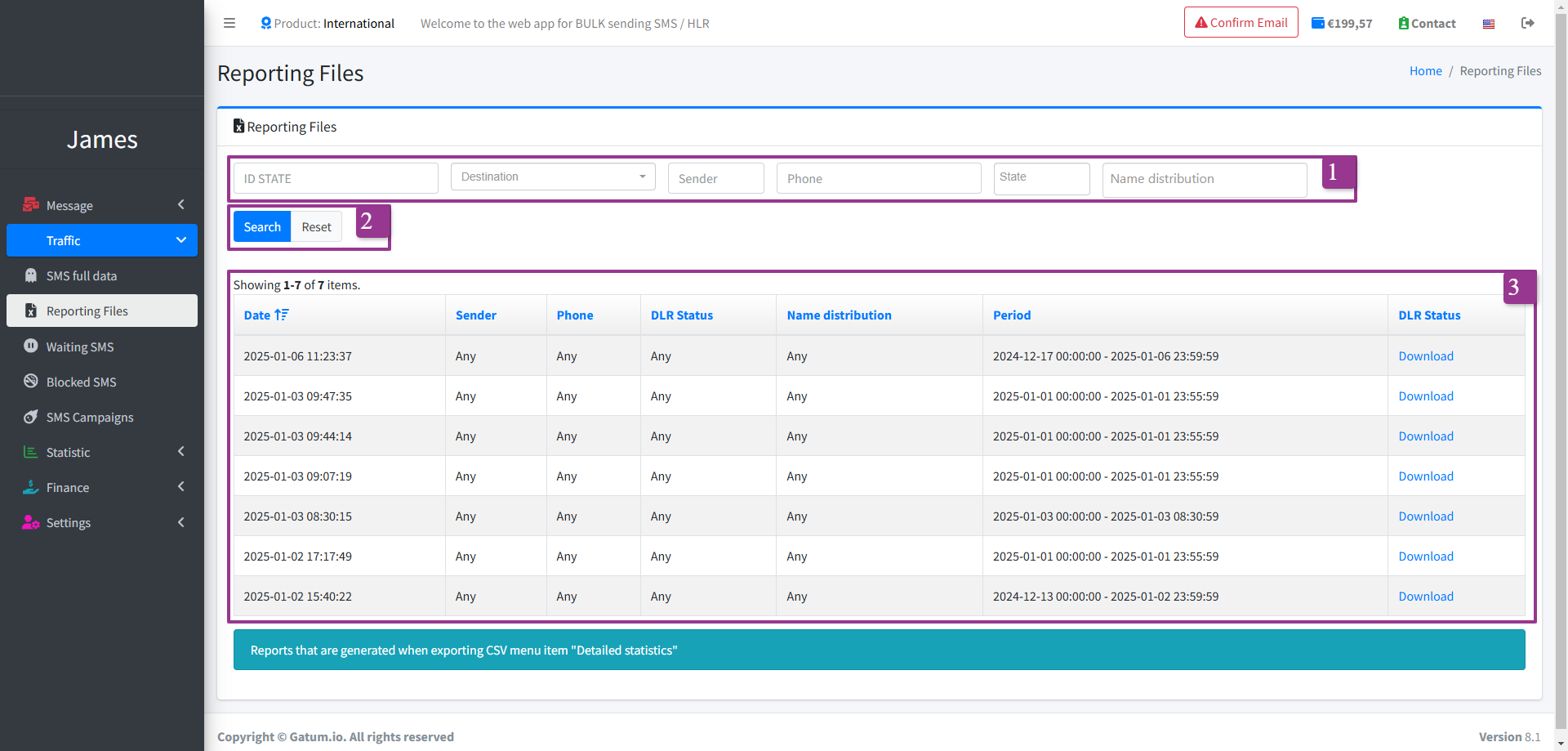Focus the Name distribution input field
Screen dimensions: 1568x751
pos(1204,179)
